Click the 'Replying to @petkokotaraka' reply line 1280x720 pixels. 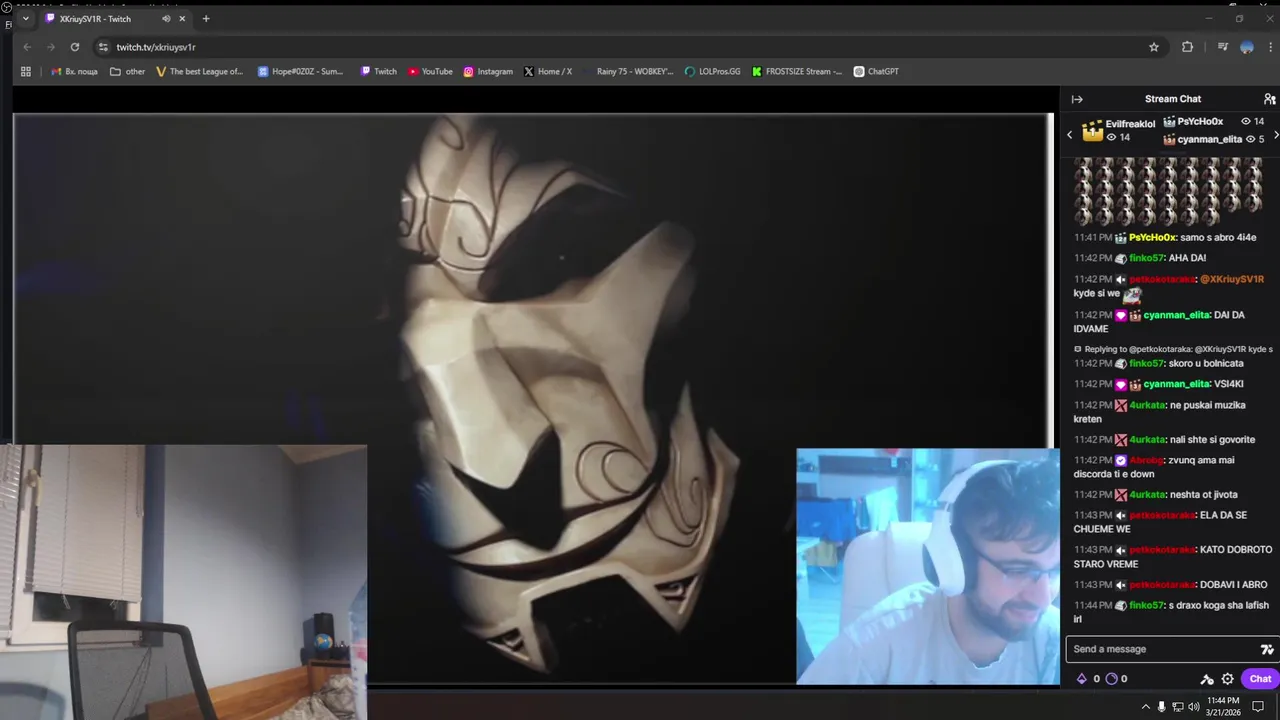coord(1173,349)
